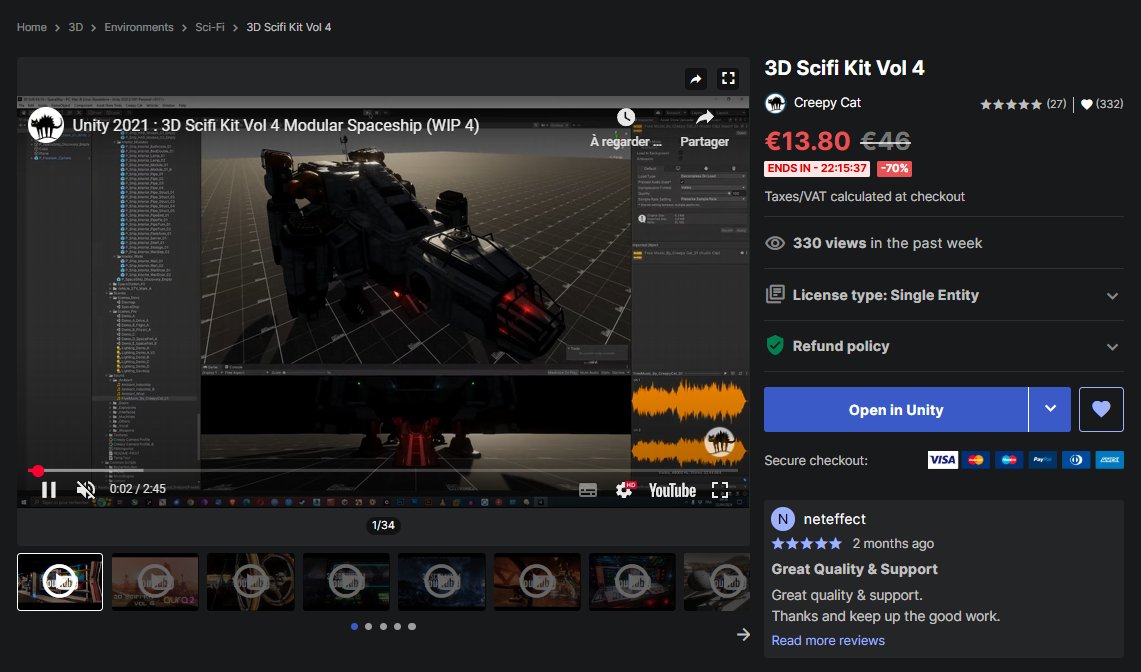Screen dimensions: 1141x672
Task: Click the Creepy Cat watermark in video
Action: (719, 442)
